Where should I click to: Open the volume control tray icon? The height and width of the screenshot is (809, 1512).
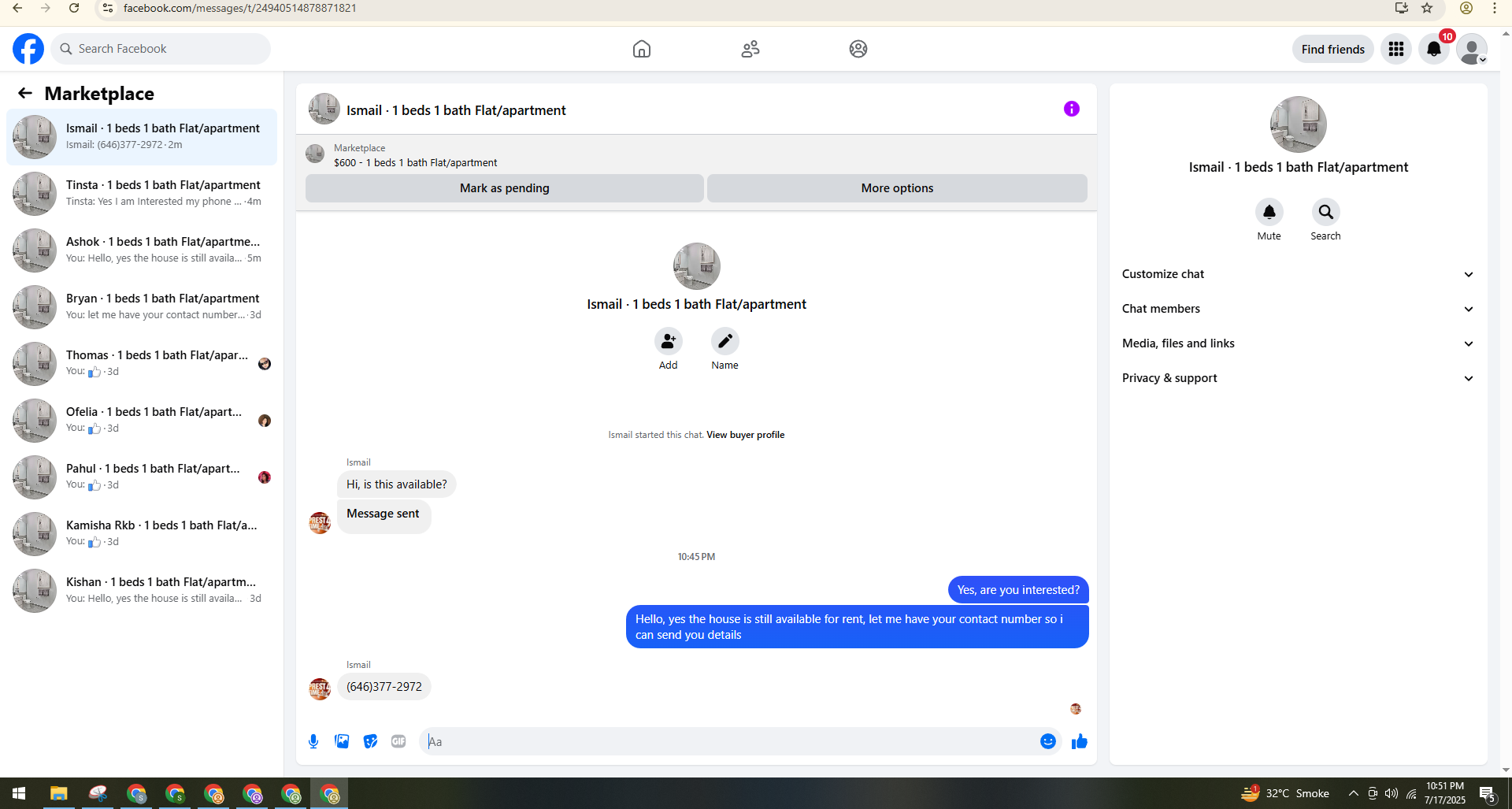pos(1392,793)
